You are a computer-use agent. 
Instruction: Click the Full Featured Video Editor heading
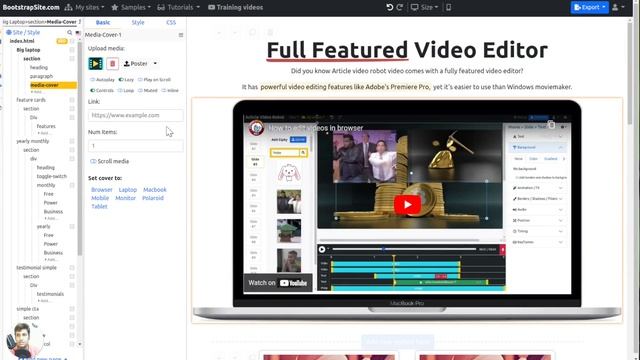point(407,50)
